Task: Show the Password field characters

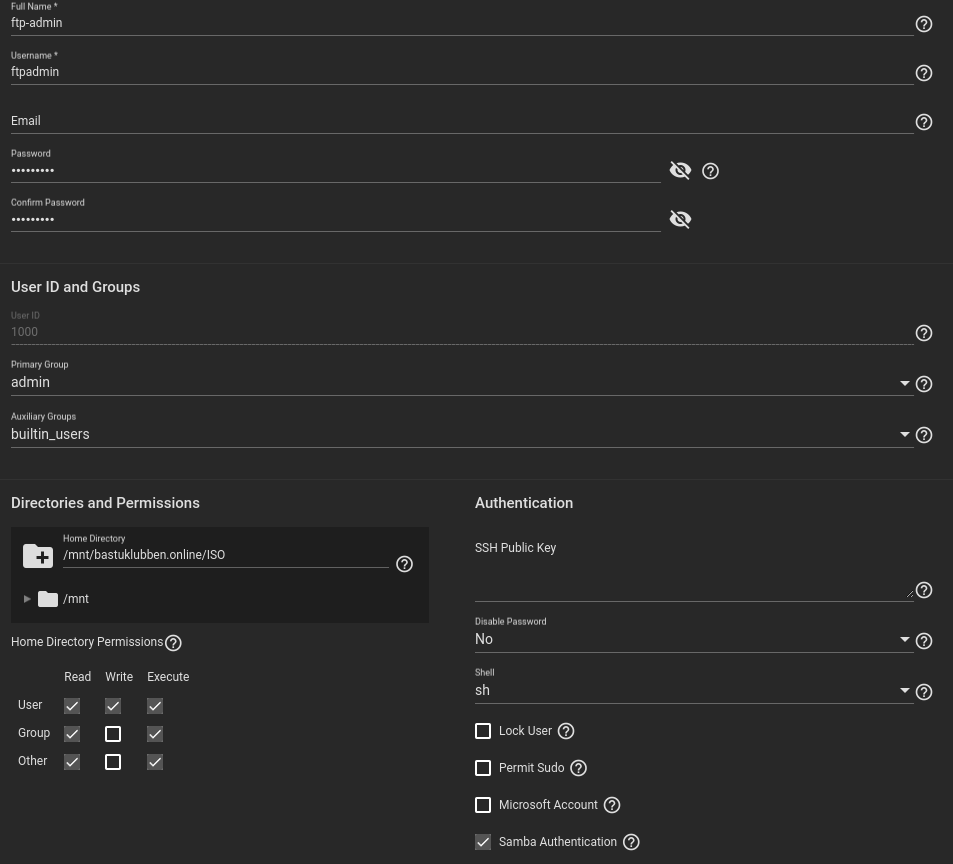Action: (680, 170)
